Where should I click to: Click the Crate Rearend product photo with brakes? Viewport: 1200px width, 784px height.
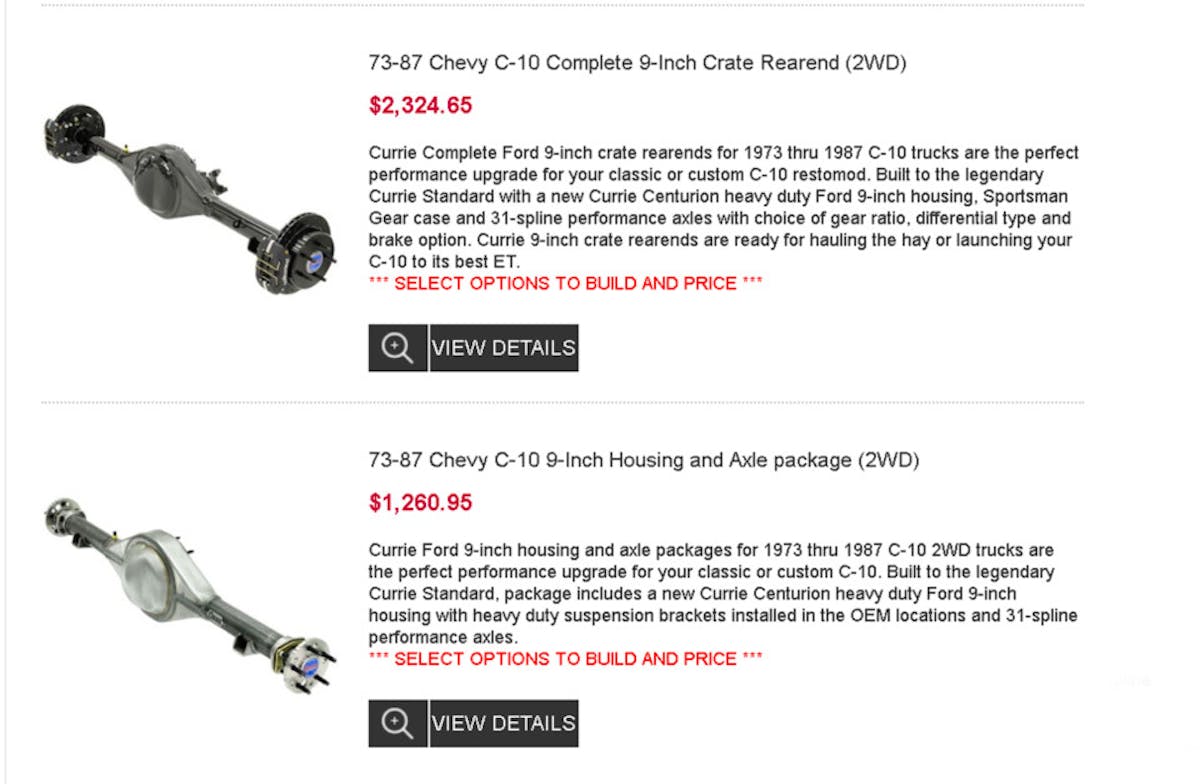[x=190, y=197]
